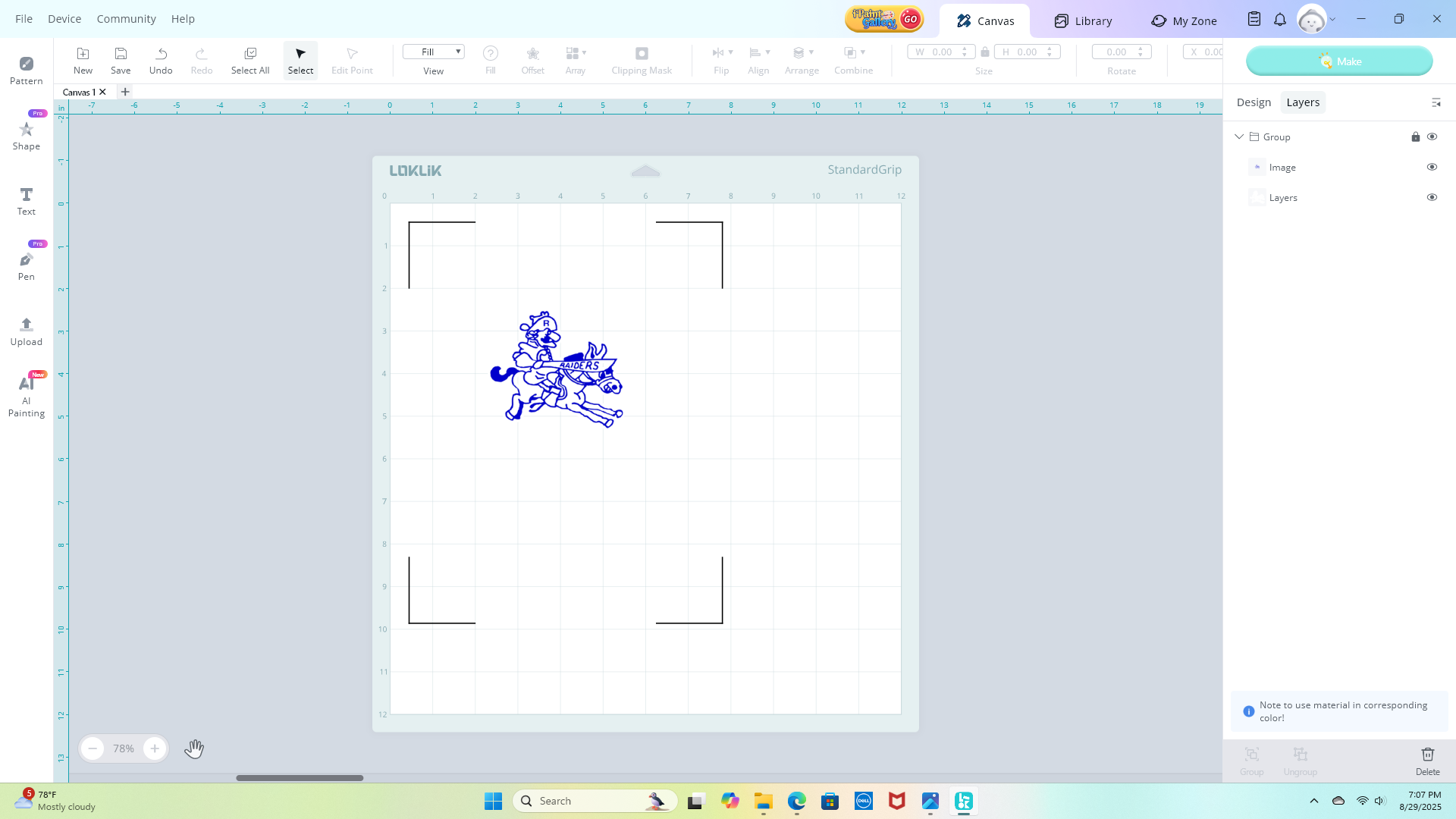Open AI Painting tool
1456x819 pixels.
(x=27, y=396)
